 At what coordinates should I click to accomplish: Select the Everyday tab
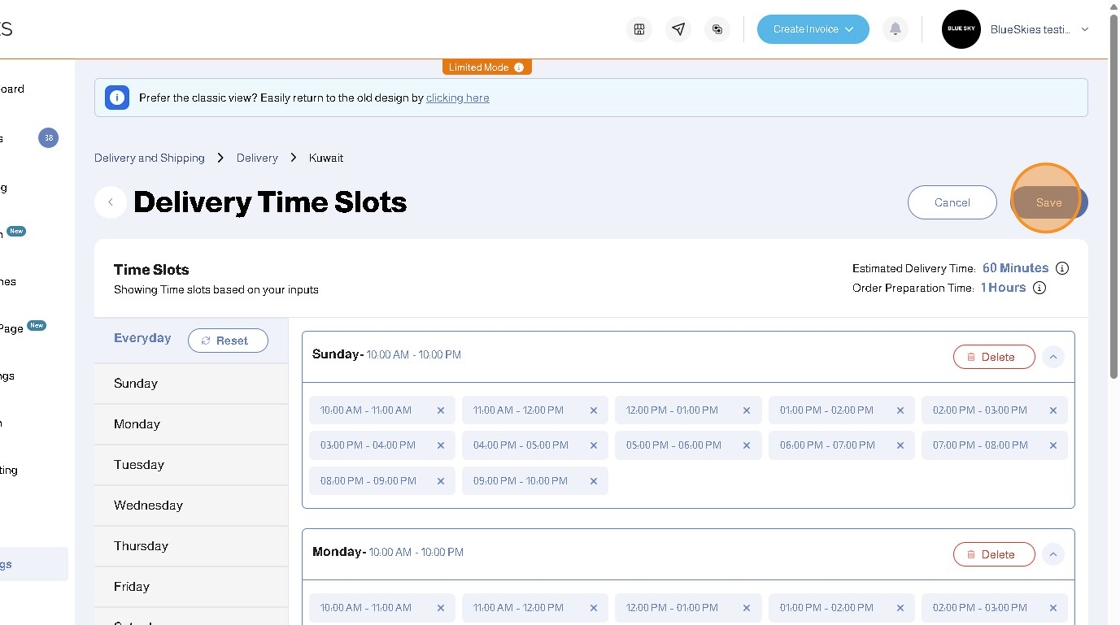pos(142,338)
